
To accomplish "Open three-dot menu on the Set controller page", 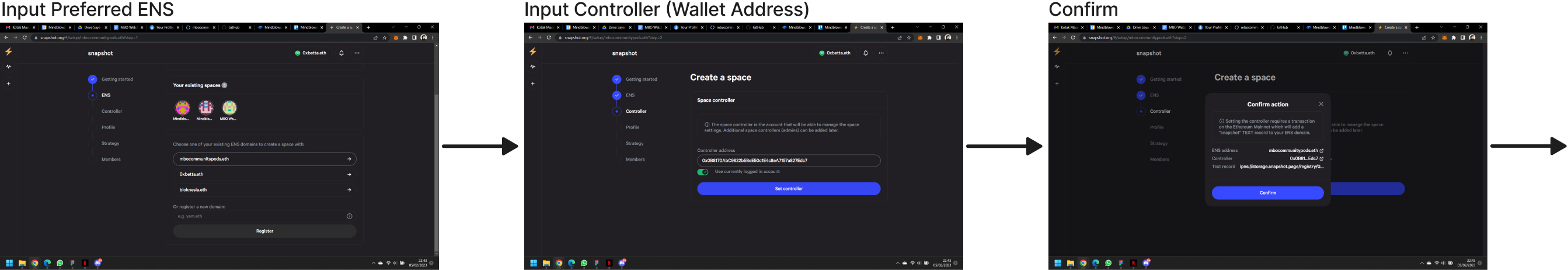I will pos(881,53).
